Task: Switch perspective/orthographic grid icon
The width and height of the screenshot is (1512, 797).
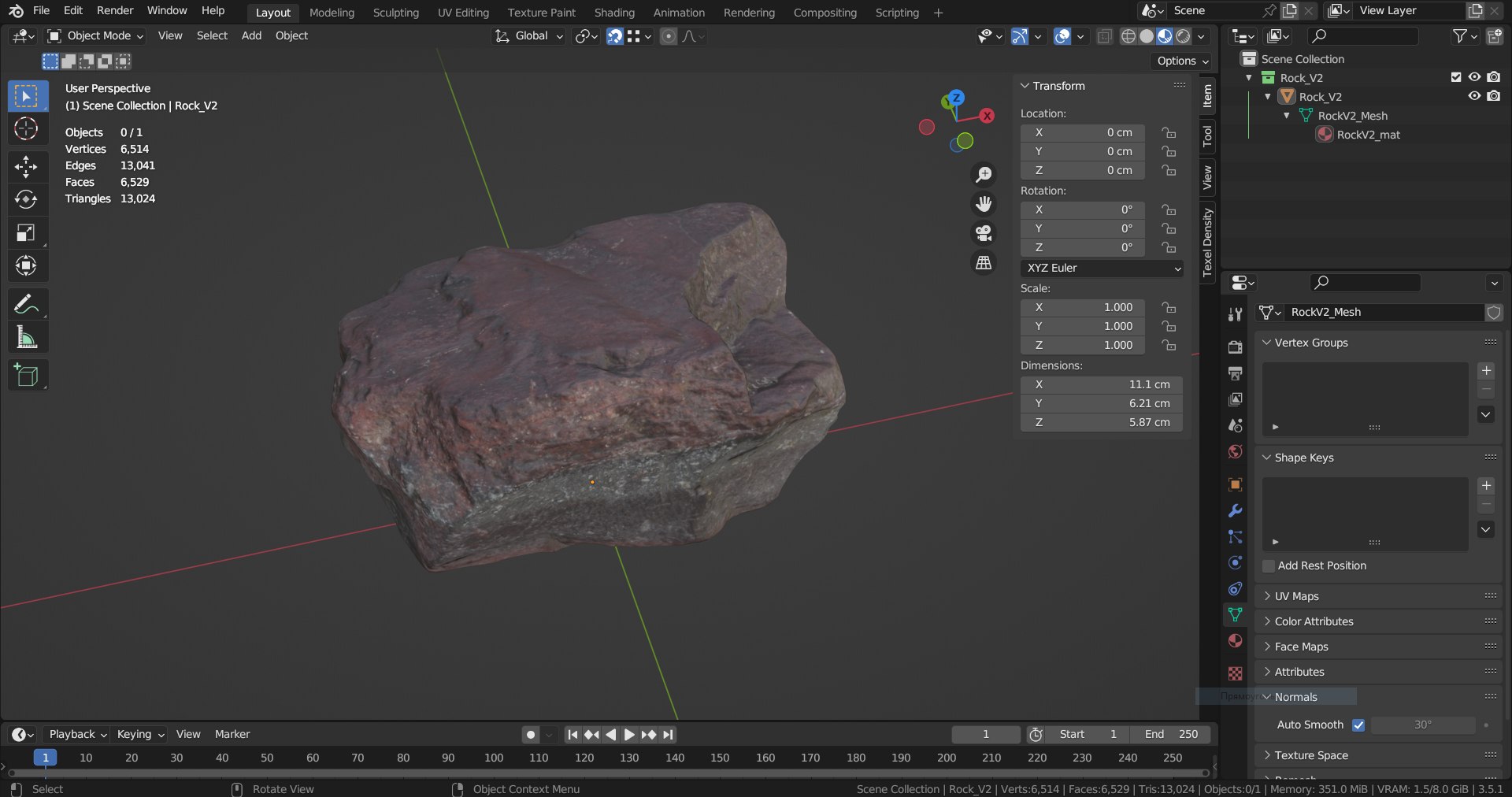Action: point(984,263)
